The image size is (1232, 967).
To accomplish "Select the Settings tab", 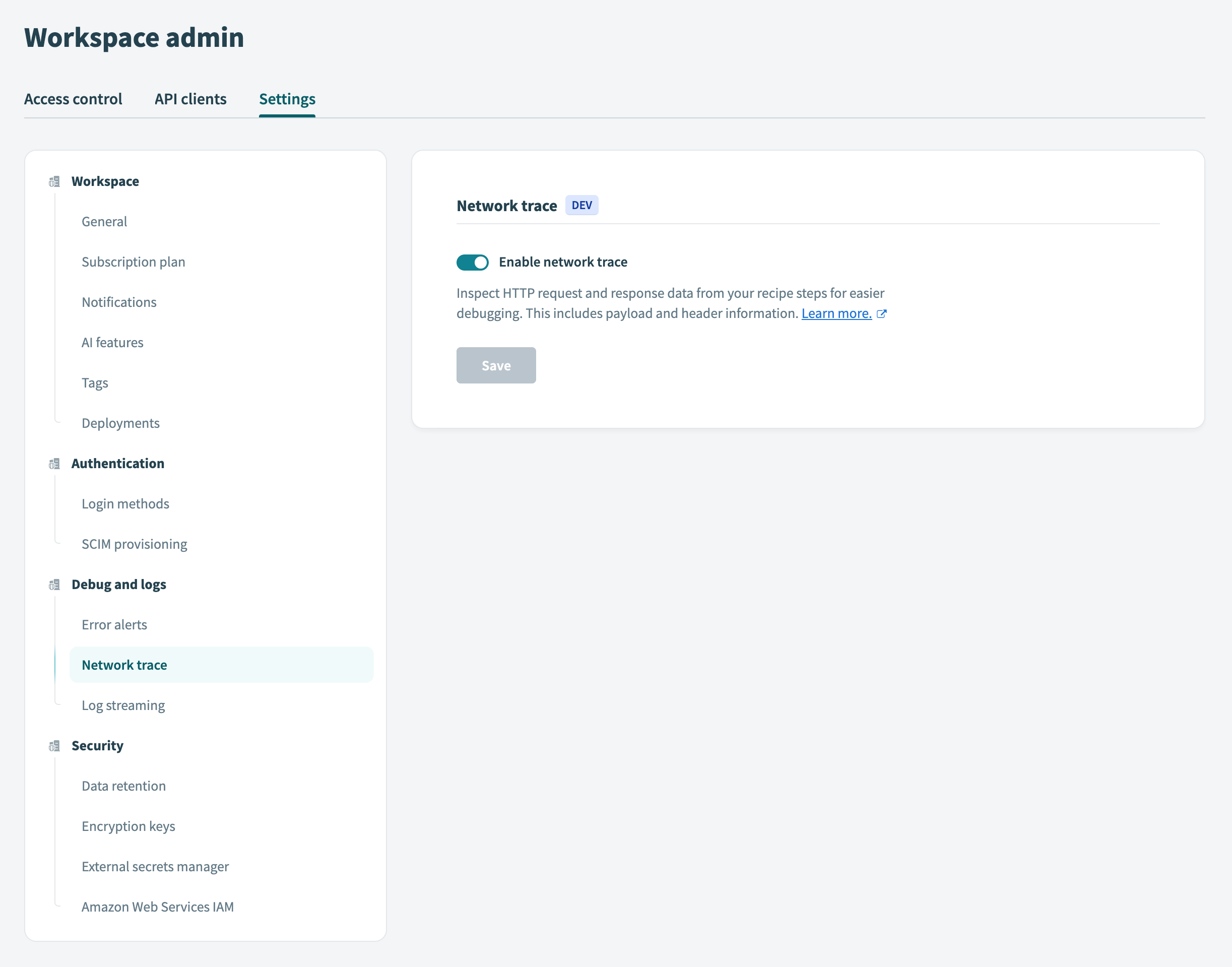I will coord(287,99).
